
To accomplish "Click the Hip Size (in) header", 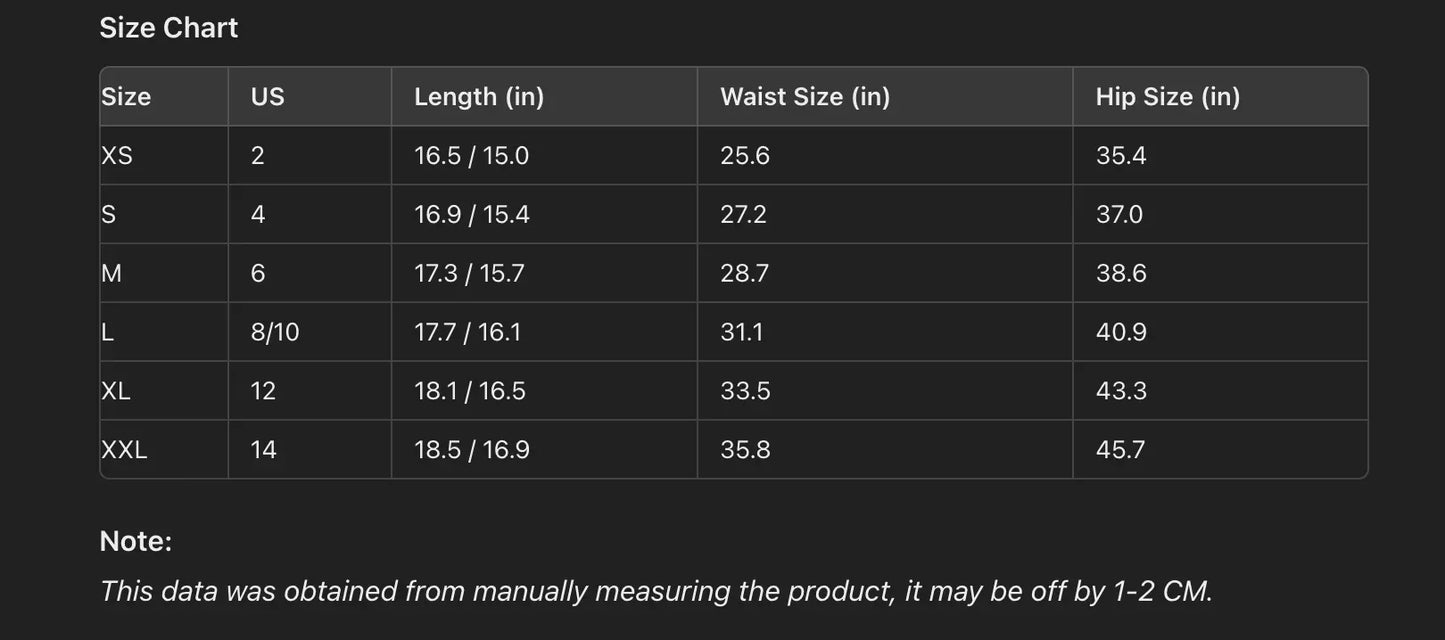I will pos(1168,97).
